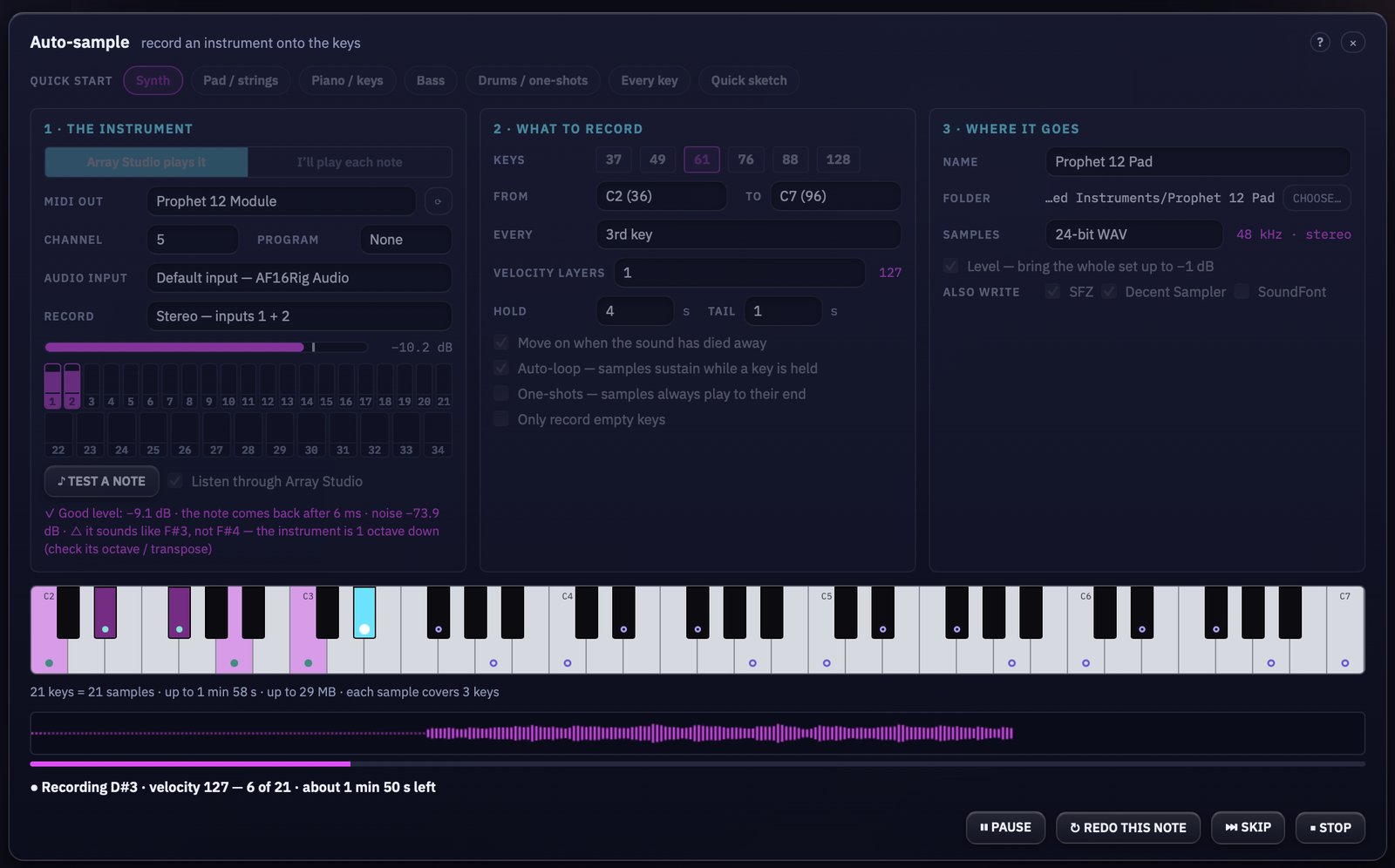This screenshot has height=868, width=1395.
Task: Stop the auto-sample recording
Action: point(1330,827)
